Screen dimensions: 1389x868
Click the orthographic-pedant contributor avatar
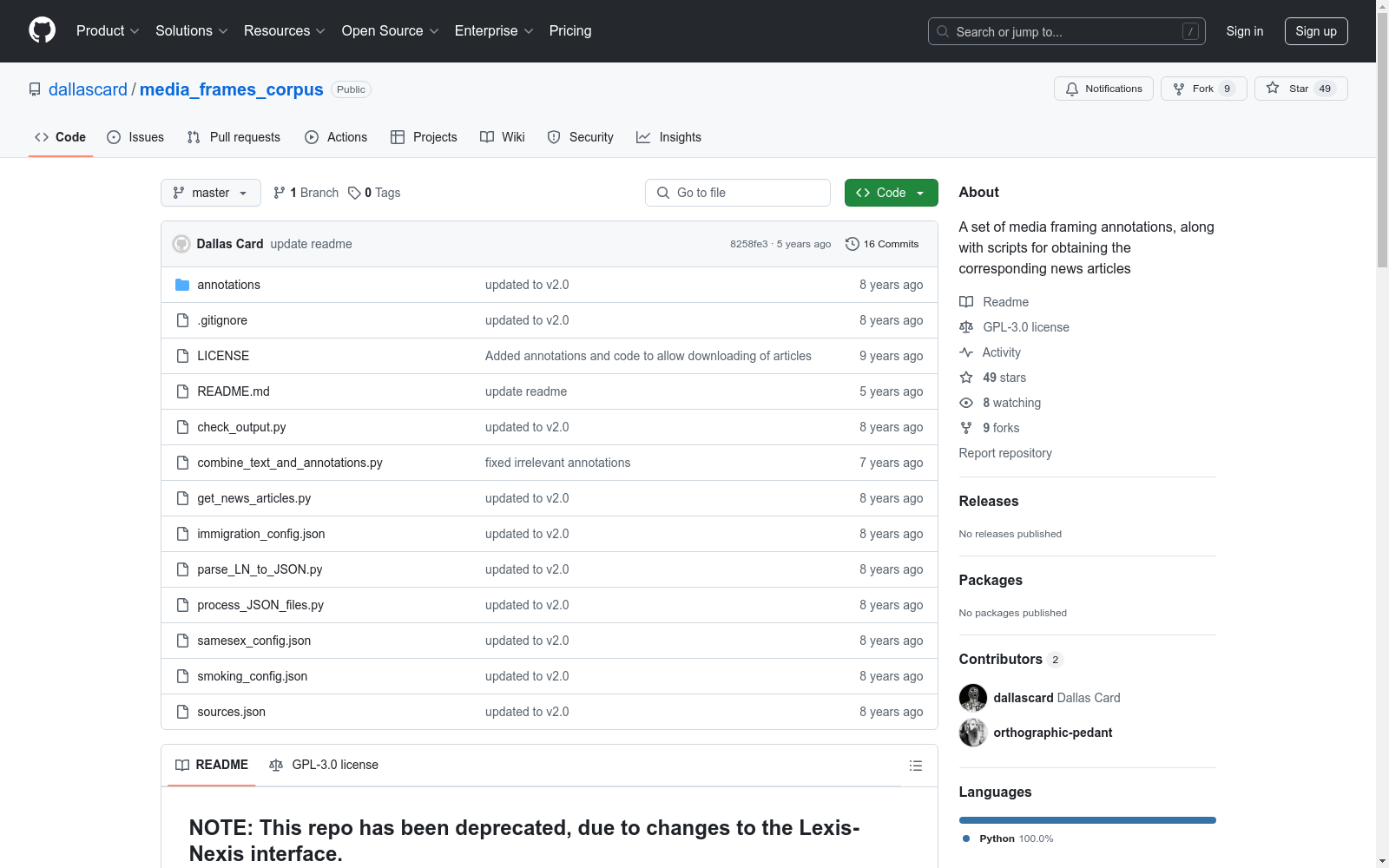pyautogui.click(x=973, y=733)
